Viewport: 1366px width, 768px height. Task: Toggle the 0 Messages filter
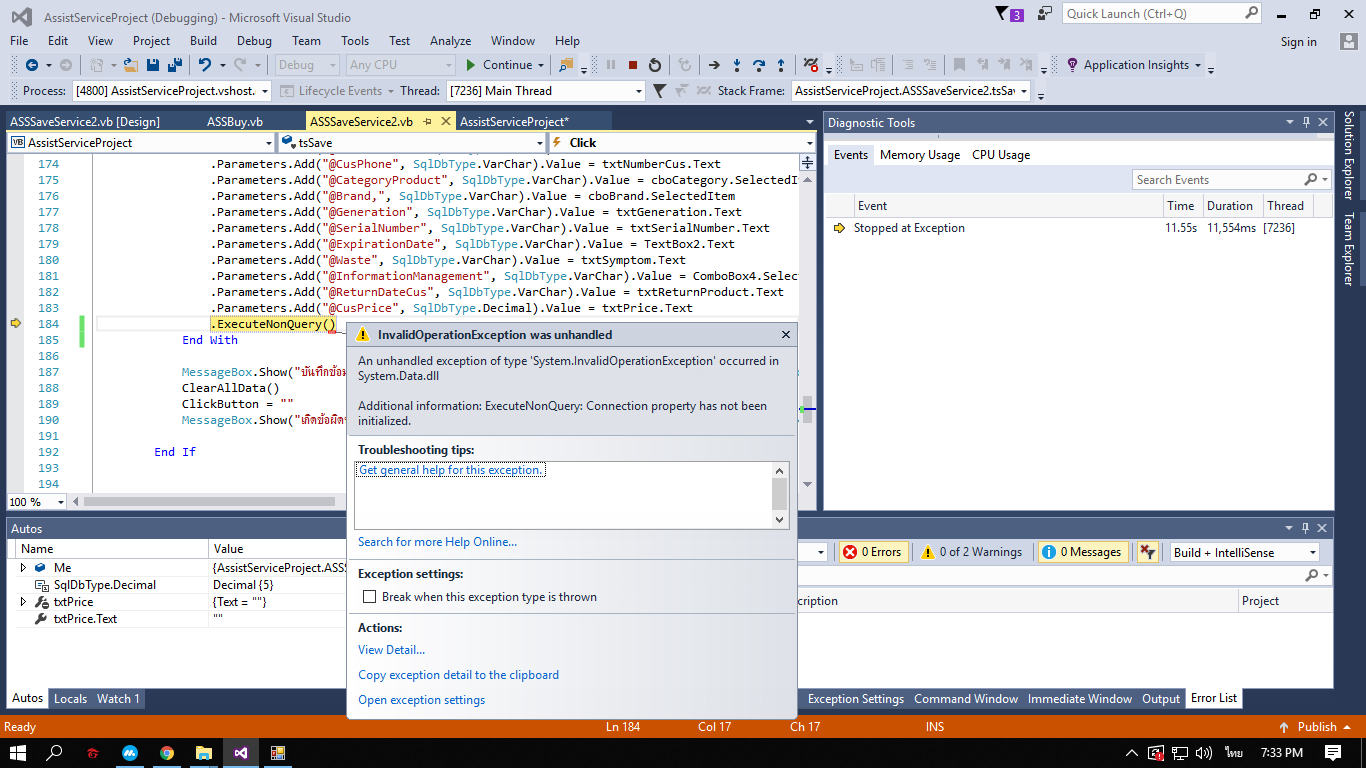(1082, 552)
